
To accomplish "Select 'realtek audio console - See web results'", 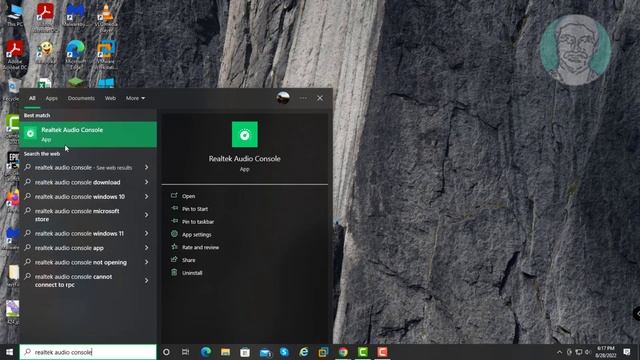I will coord(83,168).
